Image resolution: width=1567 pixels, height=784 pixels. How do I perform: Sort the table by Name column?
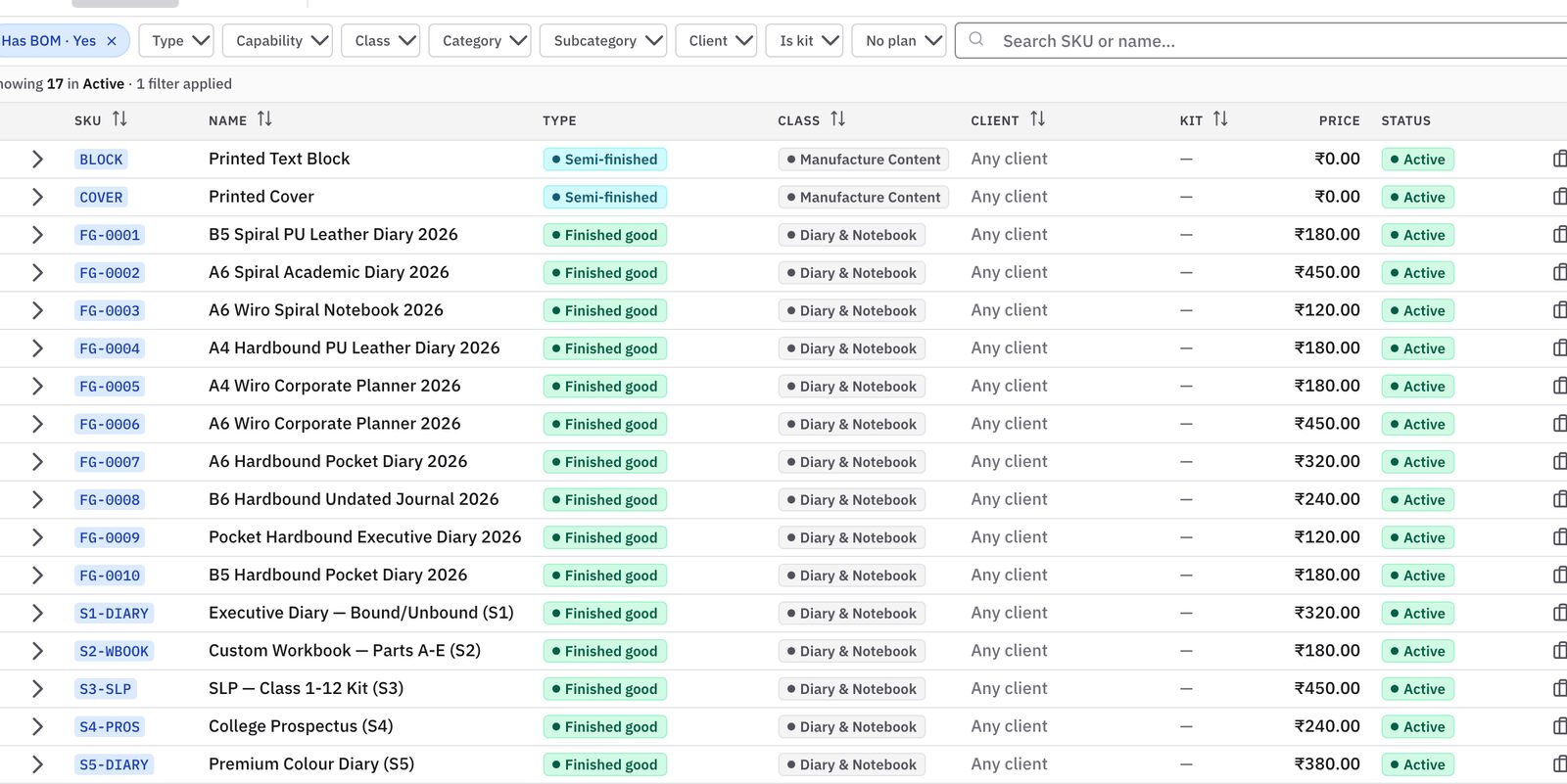tap(264, 119)
